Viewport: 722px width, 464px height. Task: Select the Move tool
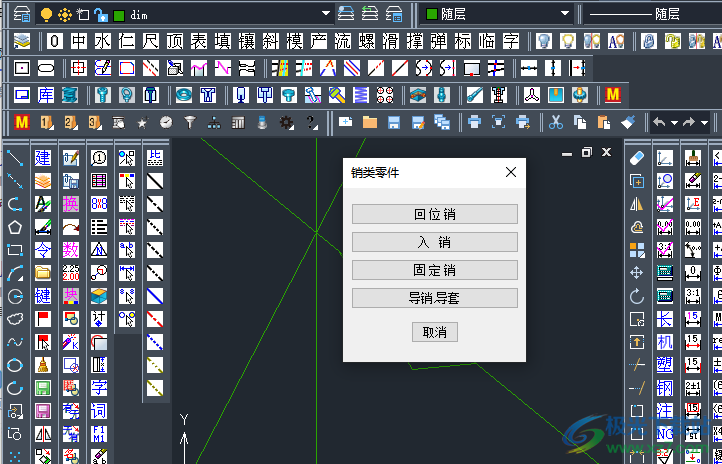tap(637, 273)
